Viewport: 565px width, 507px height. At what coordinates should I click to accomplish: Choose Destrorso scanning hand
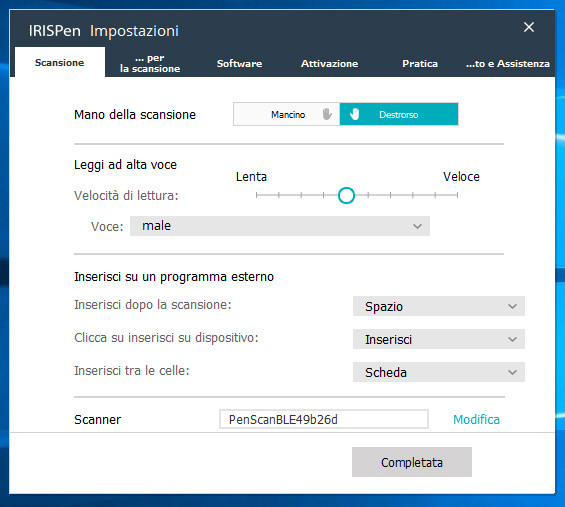399,114
